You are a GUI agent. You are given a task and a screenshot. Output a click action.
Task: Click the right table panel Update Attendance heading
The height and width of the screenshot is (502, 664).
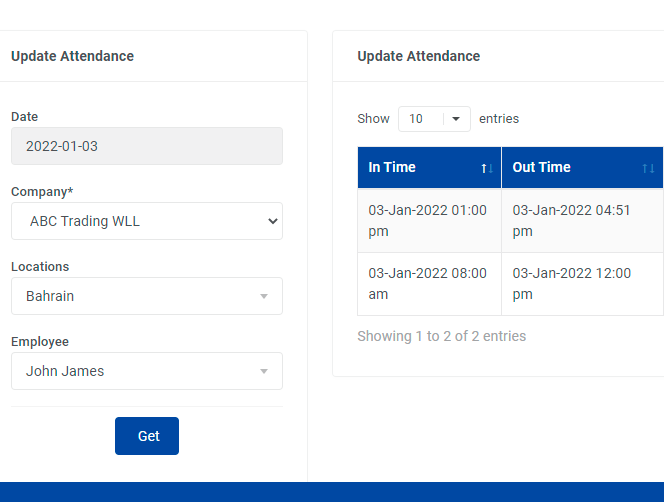click(418, 56)
